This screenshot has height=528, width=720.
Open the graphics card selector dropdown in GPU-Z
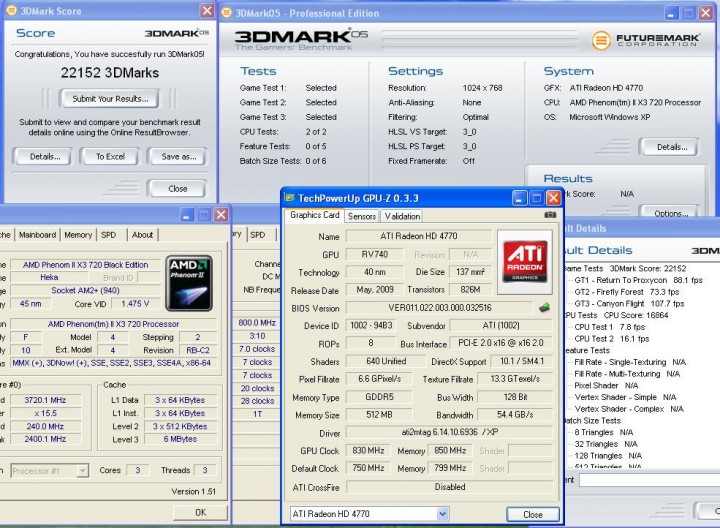(x=442, y=514)
